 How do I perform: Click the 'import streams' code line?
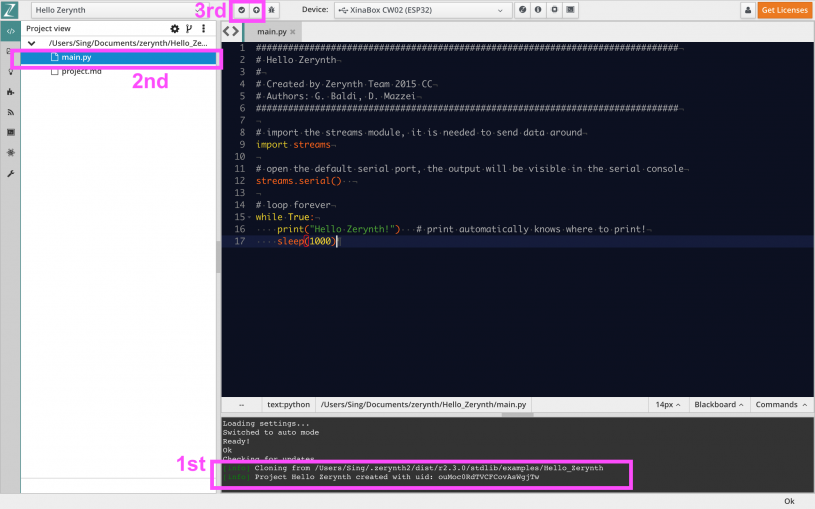click(x=293, y=145)
